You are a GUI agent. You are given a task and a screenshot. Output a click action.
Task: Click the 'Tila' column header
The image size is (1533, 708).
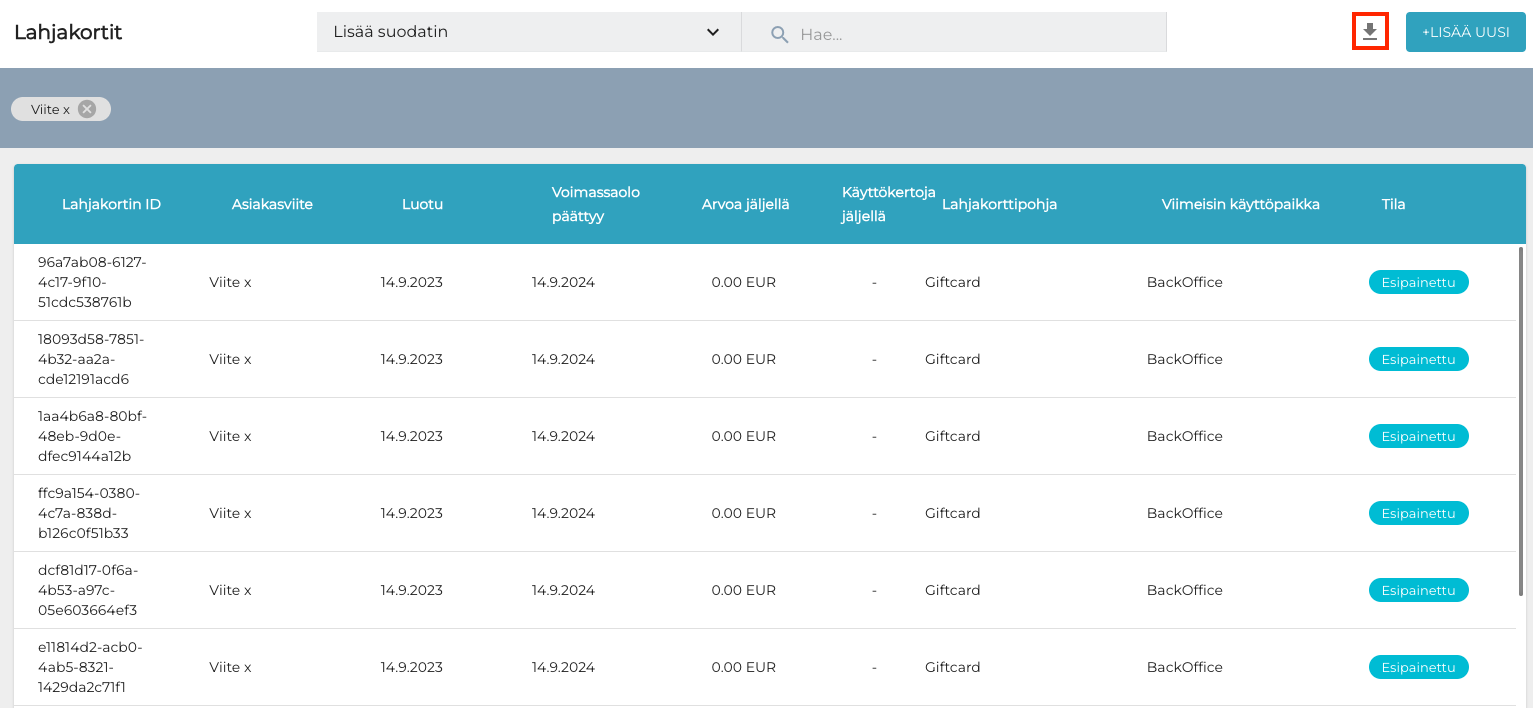(1393, 204)
